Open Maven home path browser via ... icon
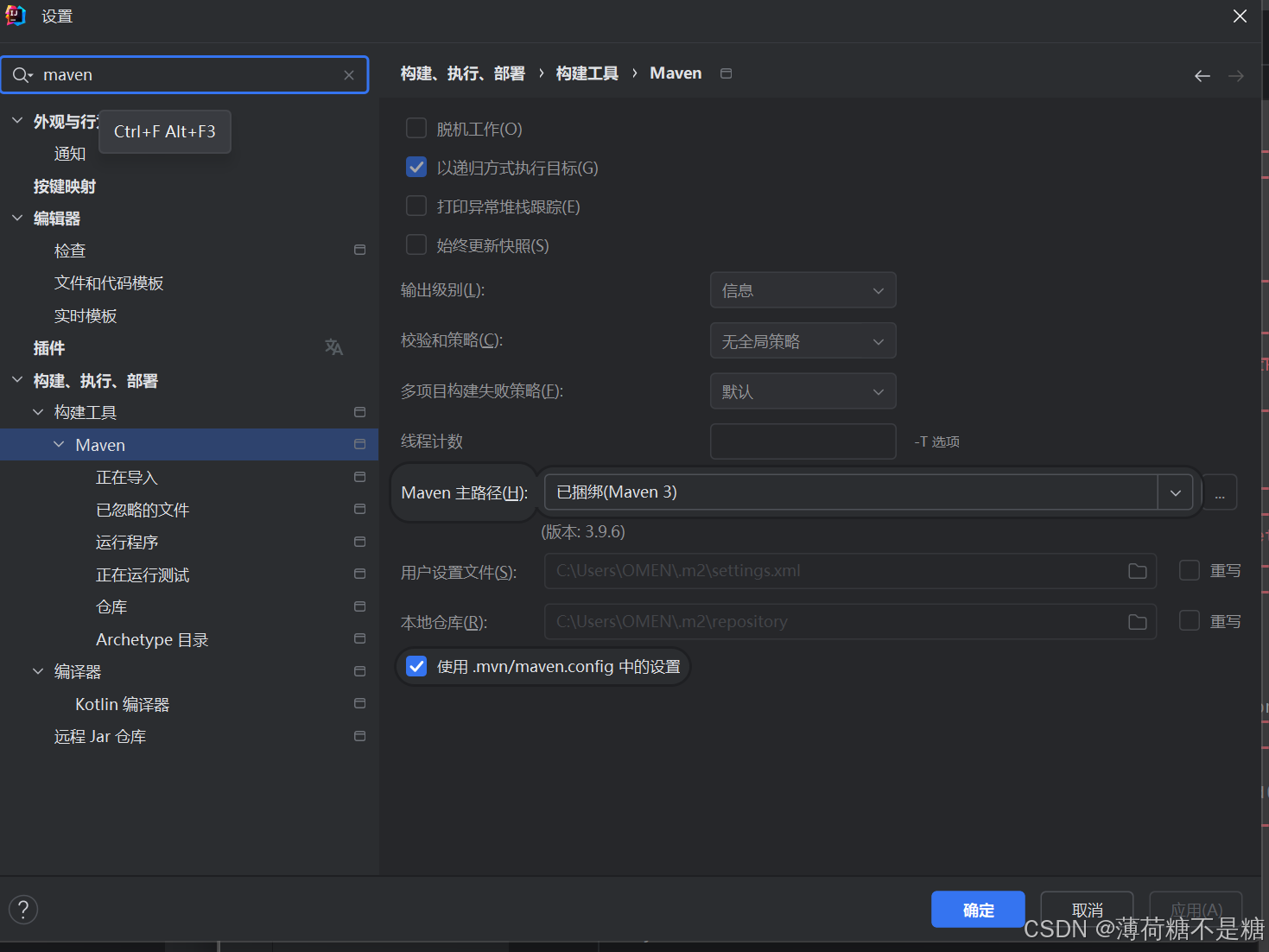Screen dimensions: 1269x952 pyautogui.click(x=1220, y=492)
